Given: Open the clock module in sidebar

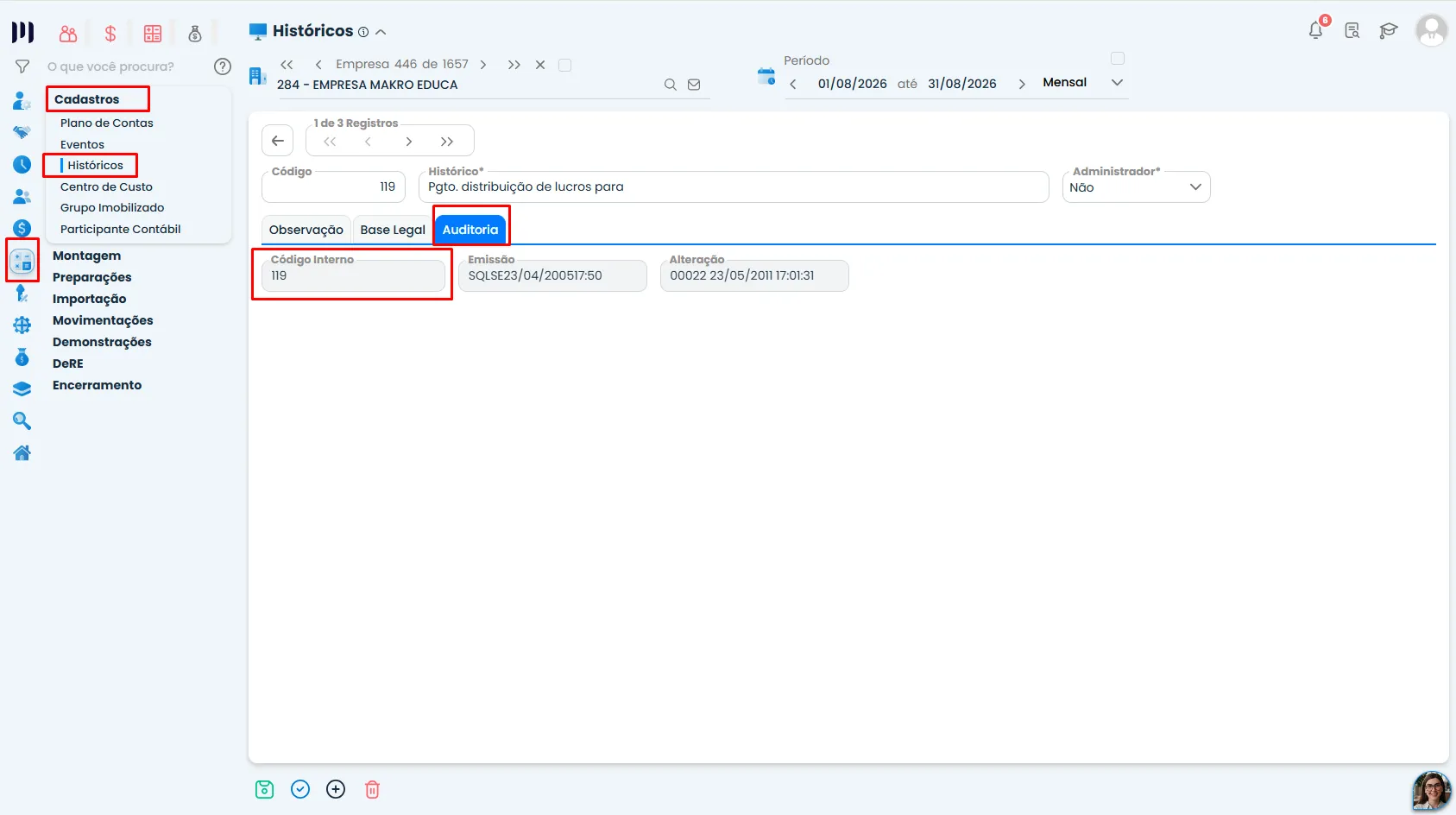Looking at the screenshot, I should tap(22, 164).
